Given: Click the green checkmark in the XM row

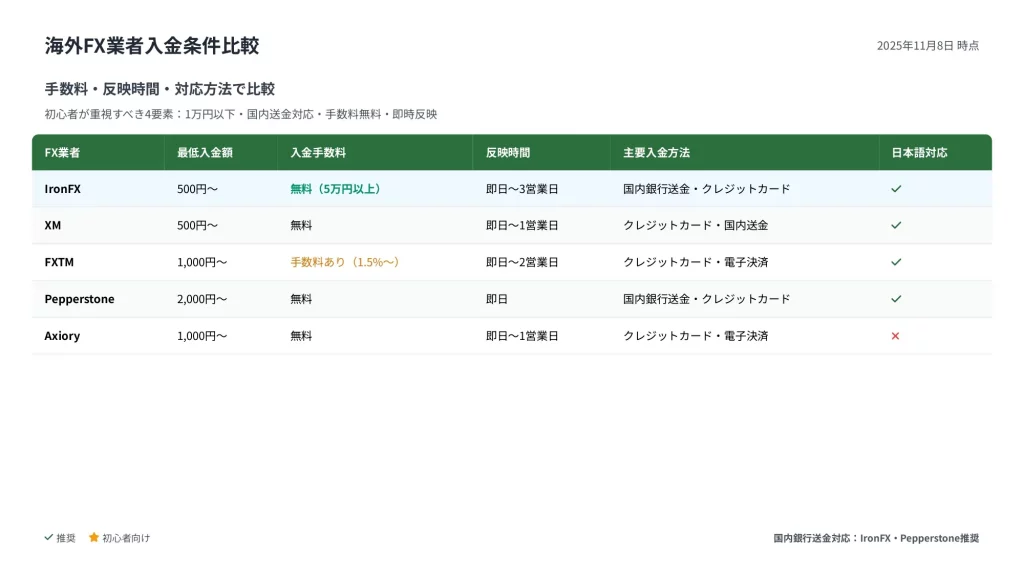Looking at the screenshot, I should click(896, 226).
